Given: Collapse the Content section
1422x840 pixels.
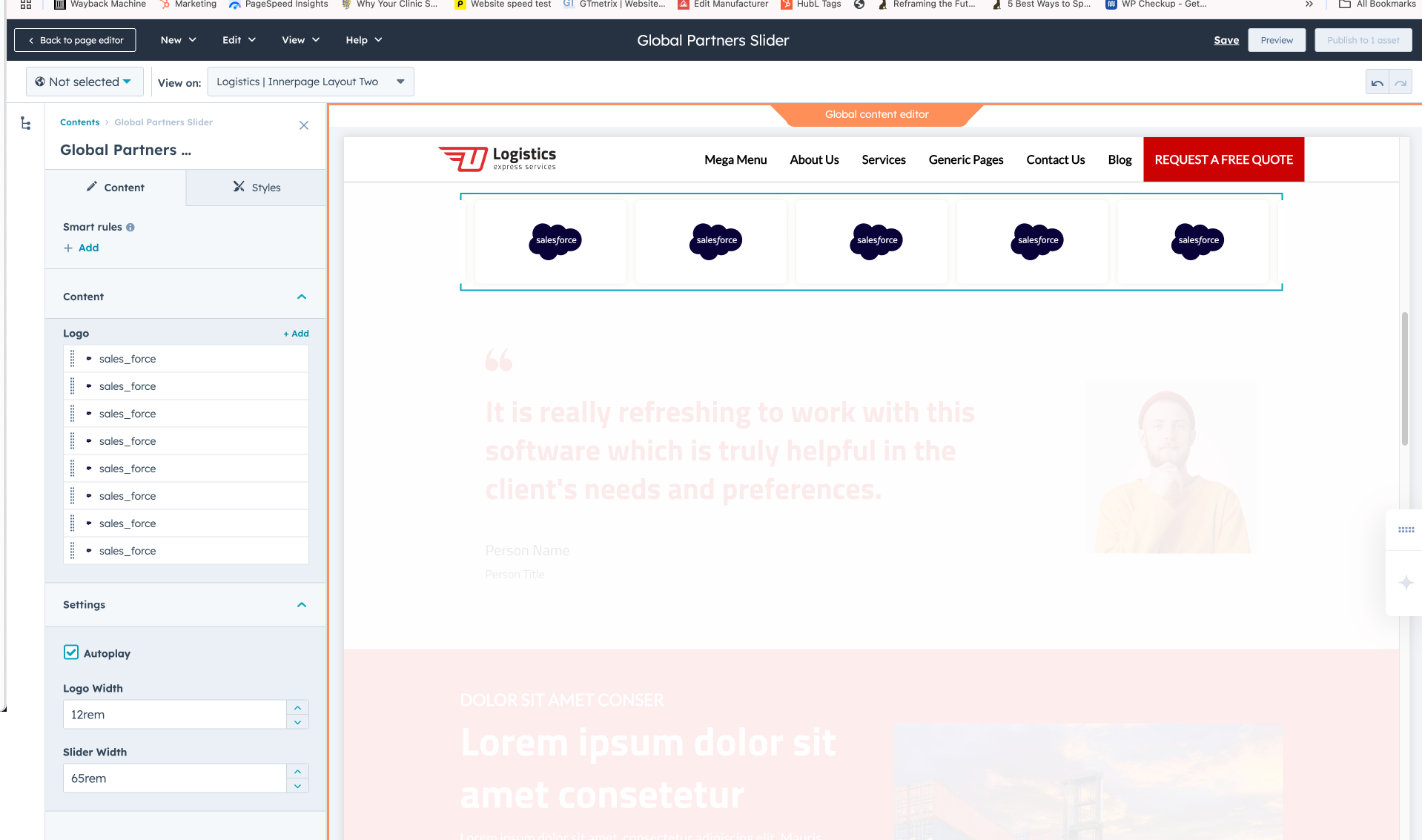Looking at the screenshot, I should [x=301, y=297].
